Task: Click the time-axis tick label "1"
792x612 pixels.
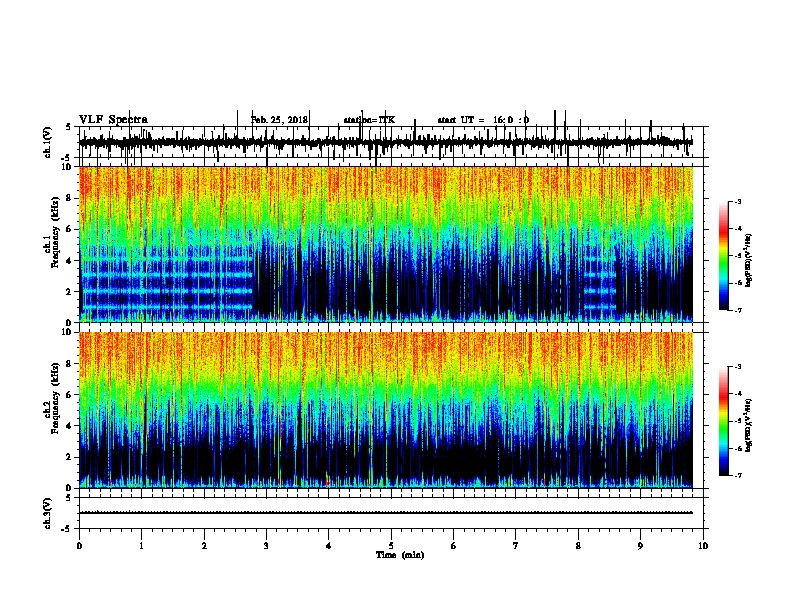Action: pos(141,546)
